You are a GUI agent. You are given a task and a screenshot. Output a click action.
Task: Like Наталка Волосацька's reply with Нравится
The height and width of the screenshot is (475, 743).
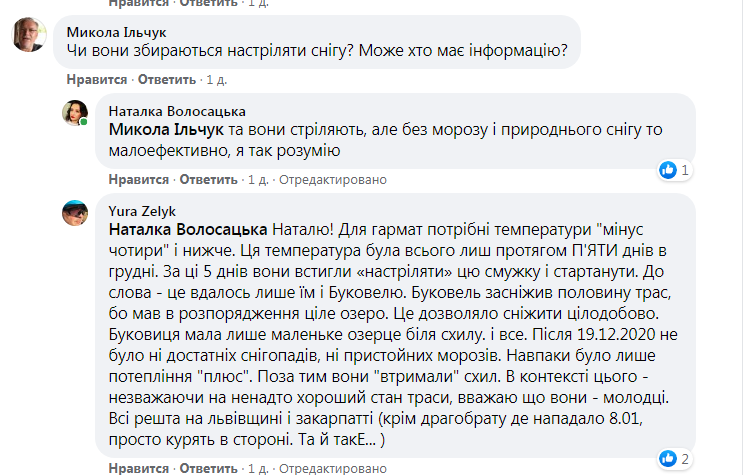[x=136, y=180]
